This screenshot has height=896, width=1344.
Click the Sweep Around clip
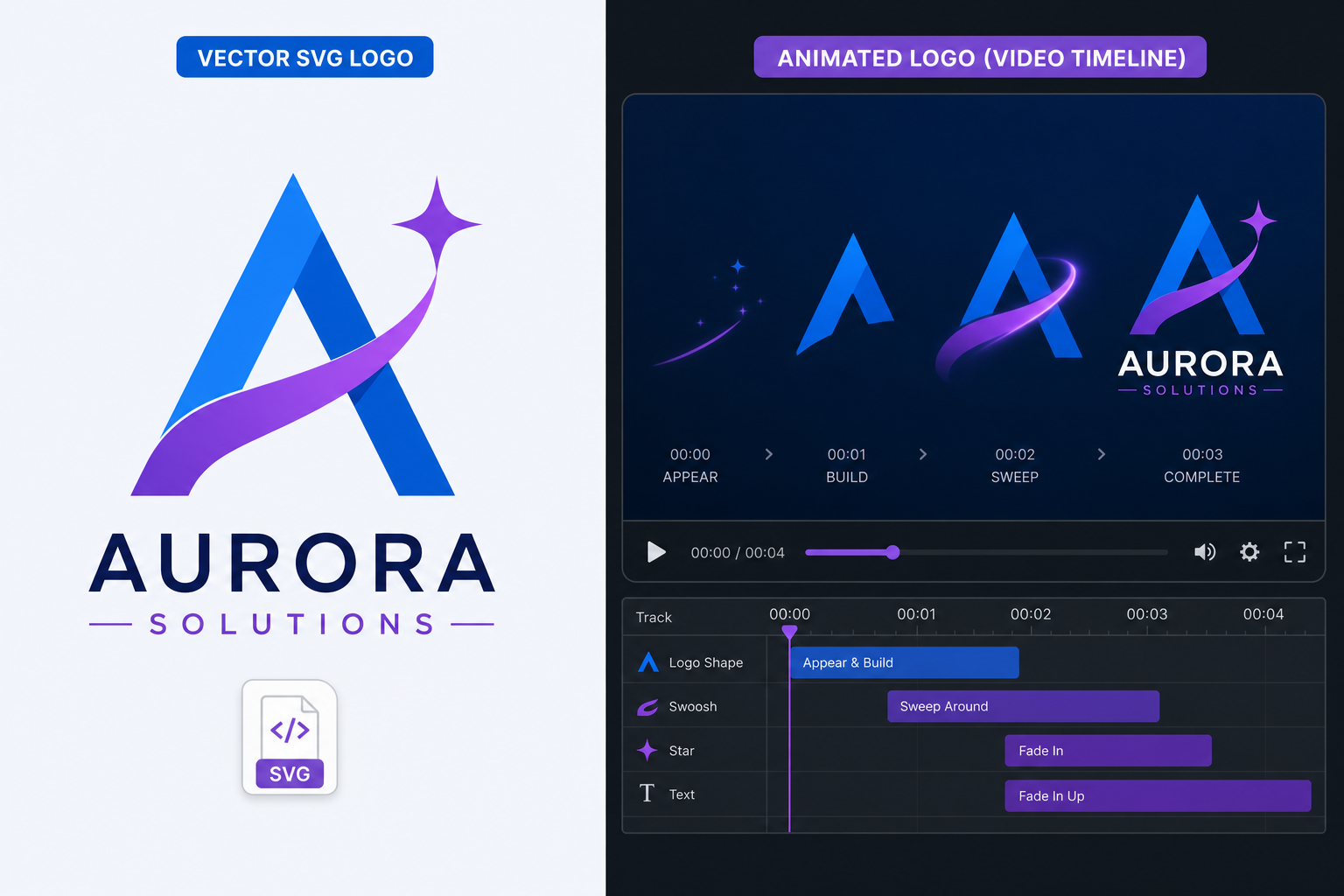pyautogui.click(x=1024, y=706)
